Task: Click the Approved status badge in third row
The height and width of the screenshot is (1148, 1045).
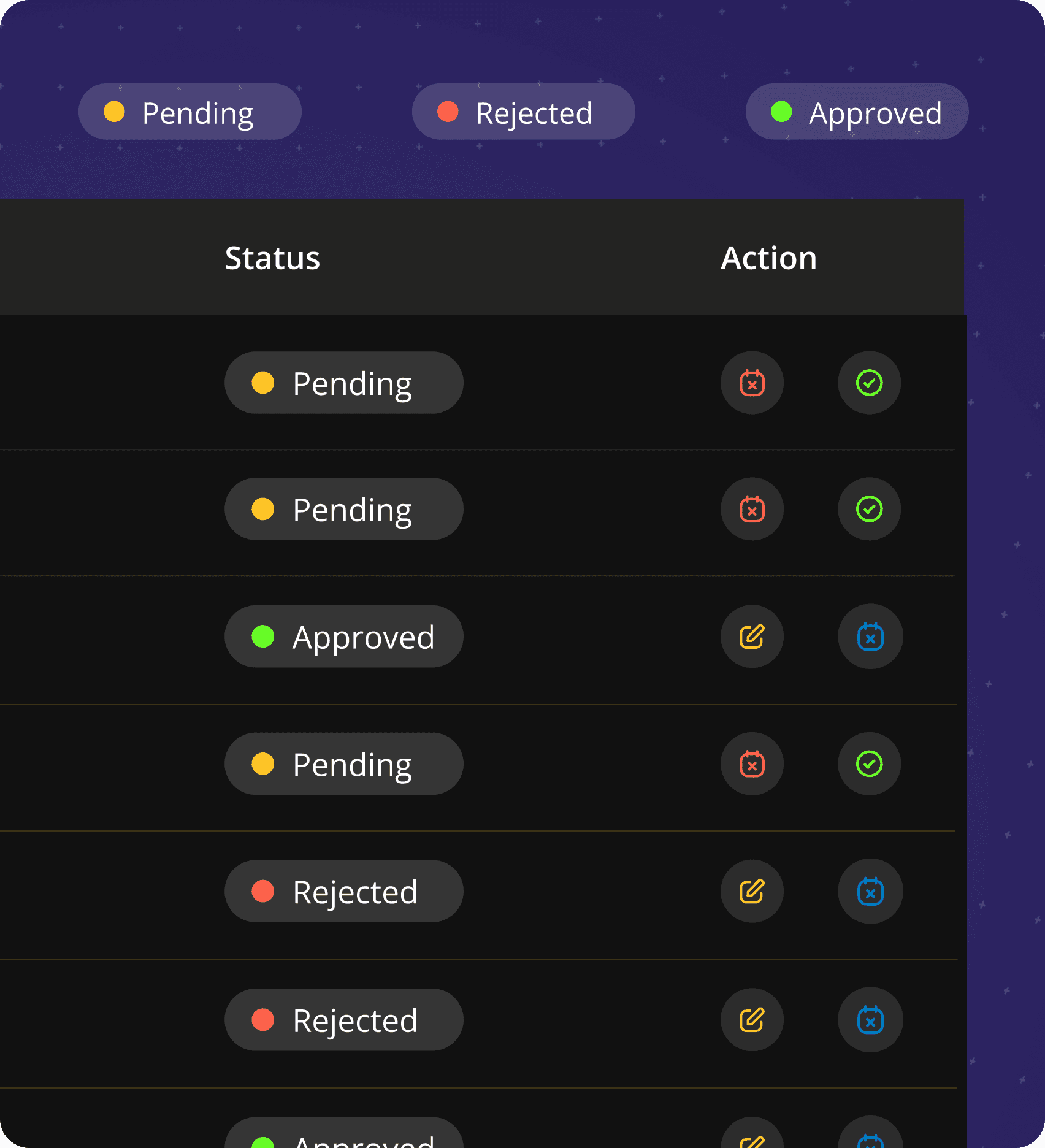Action: coord(344,637)
